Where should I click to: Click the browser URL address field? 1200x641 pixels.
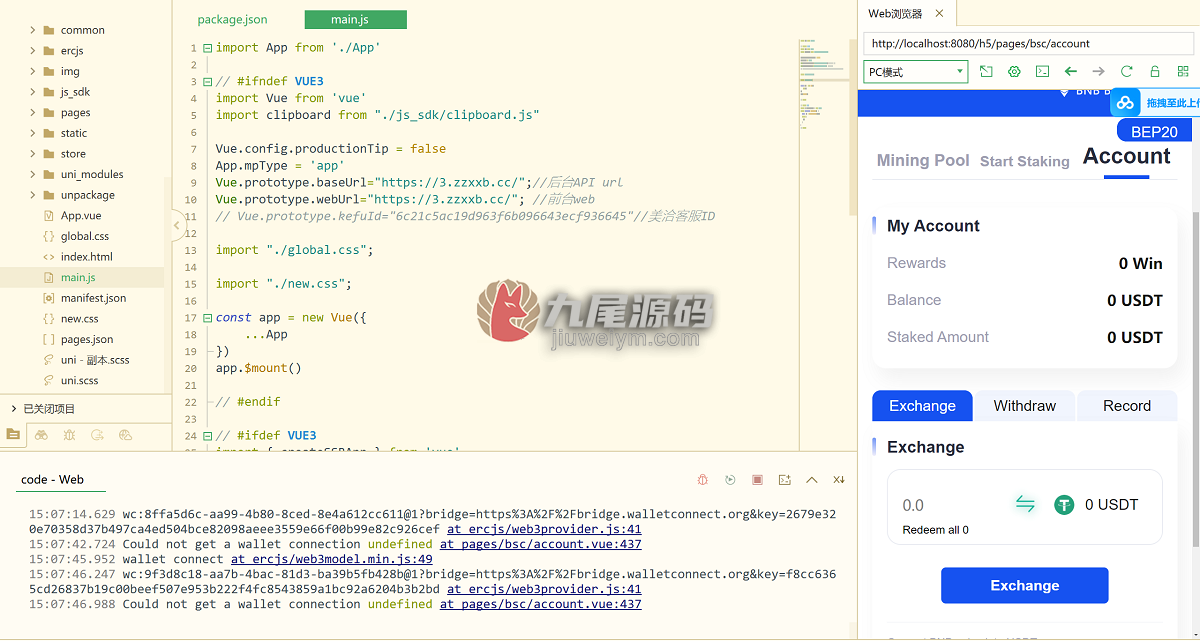point(1028,44)
